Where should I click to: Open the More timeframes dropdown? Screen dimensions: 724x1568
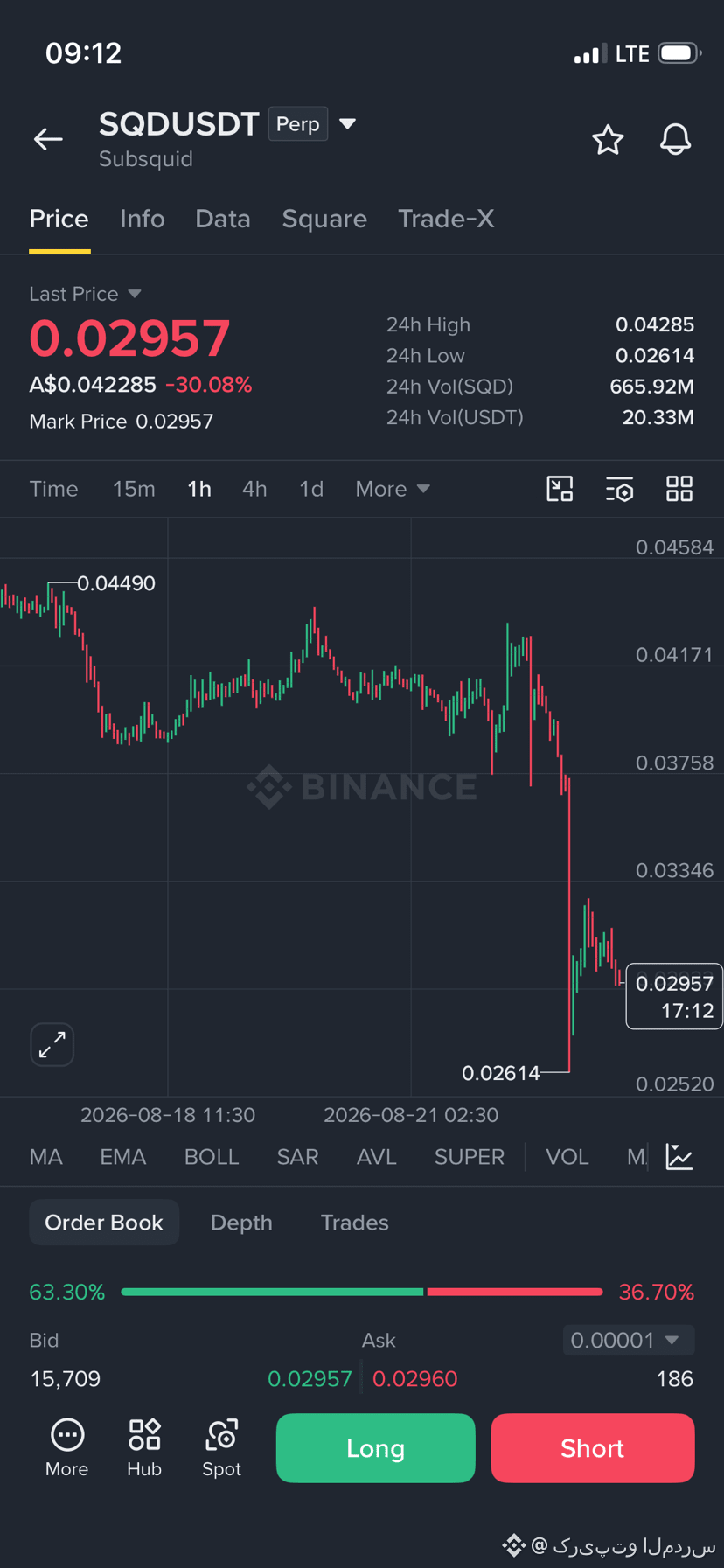[x=393, y=489]
